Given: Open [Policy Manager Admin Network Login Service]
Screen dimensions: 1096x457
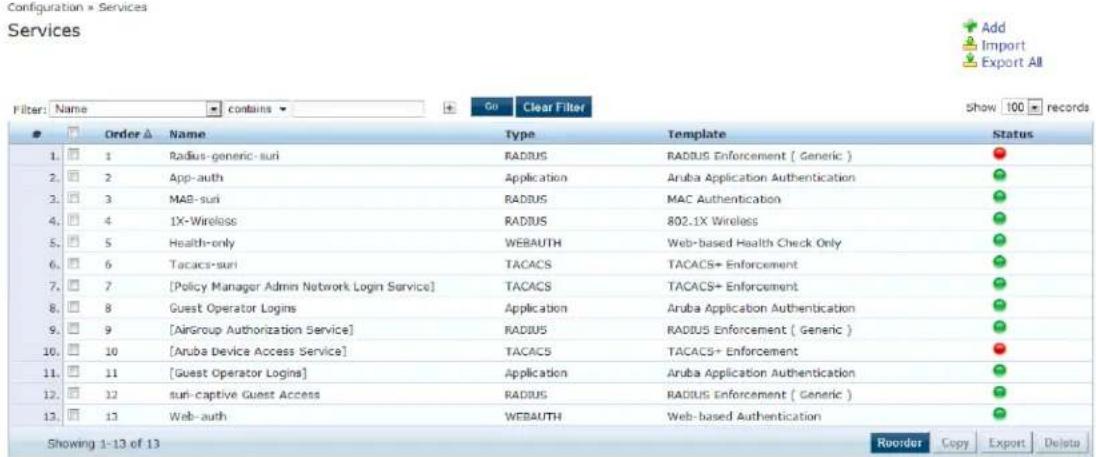Looking at the screenshot, I should tap(303, 286).
